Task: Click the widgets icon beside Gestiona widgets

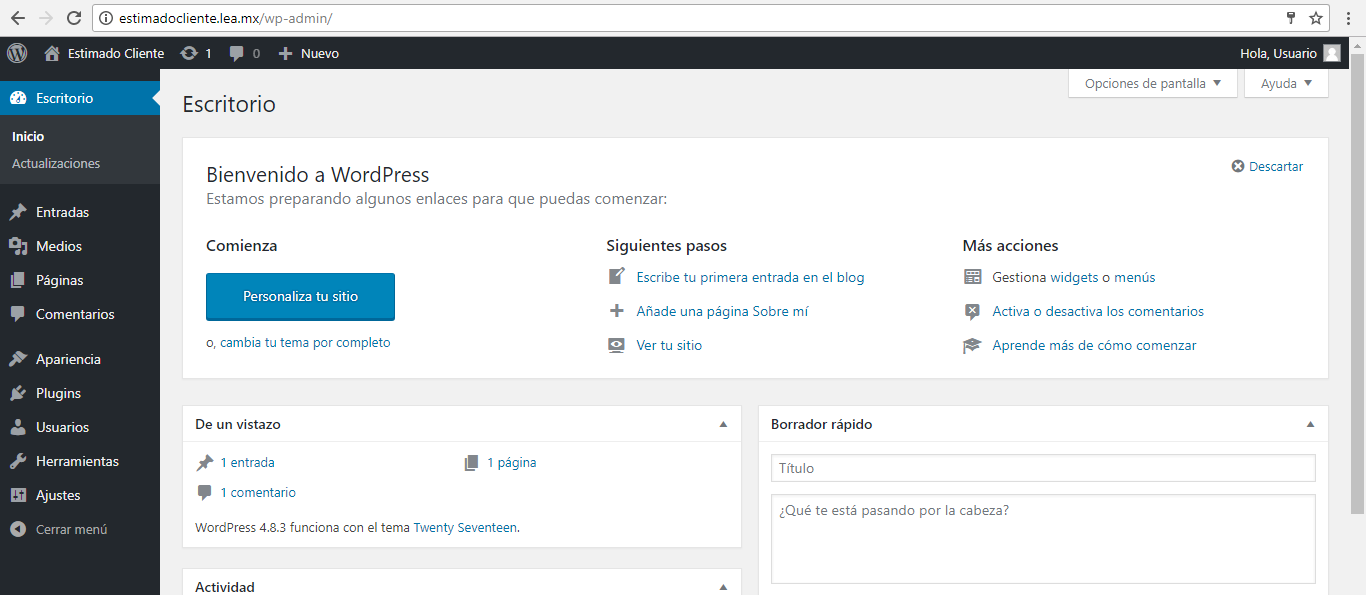Action: (972, 277)
